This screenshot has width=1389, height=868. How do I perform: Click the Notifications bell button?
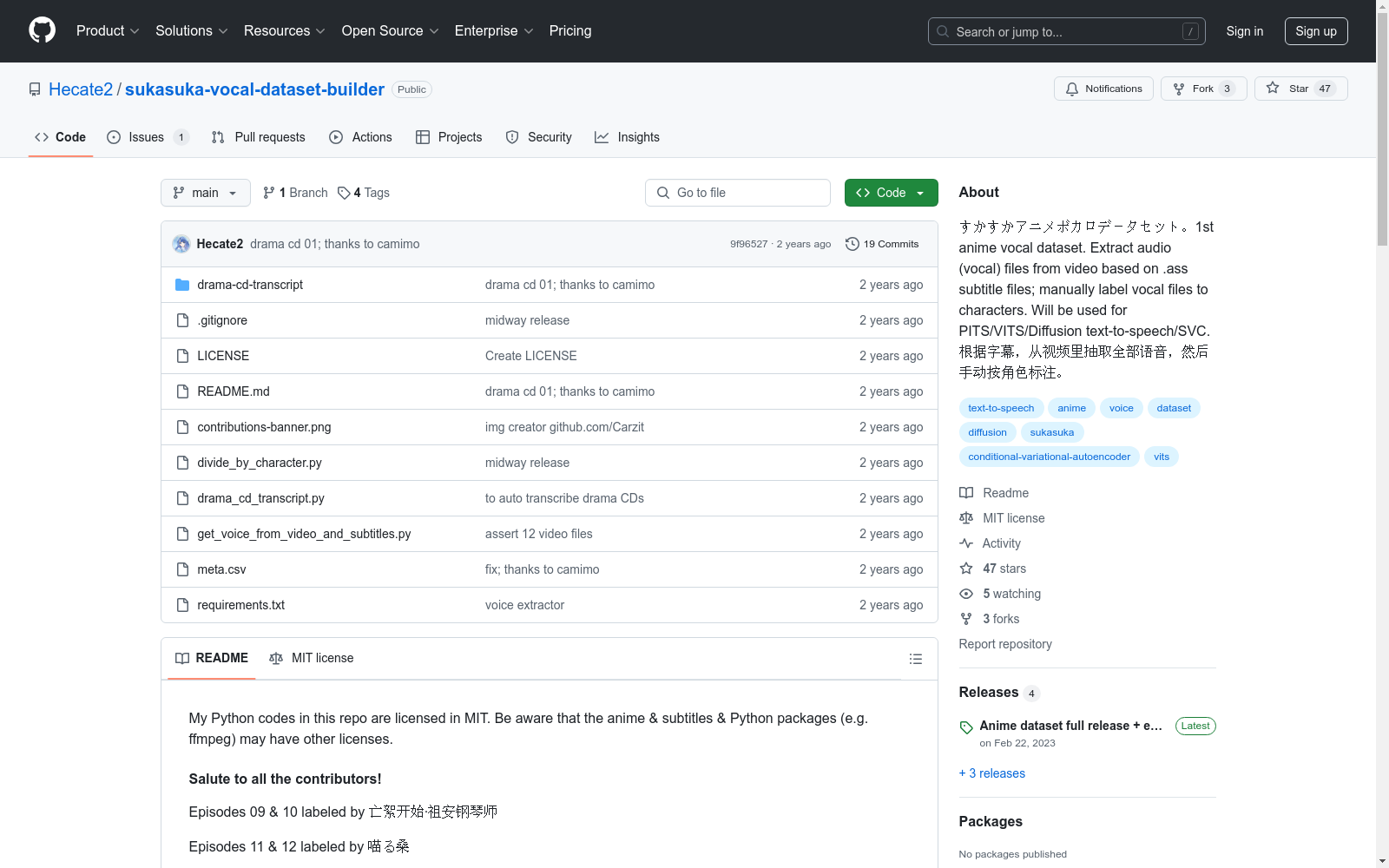(1103, 89)
